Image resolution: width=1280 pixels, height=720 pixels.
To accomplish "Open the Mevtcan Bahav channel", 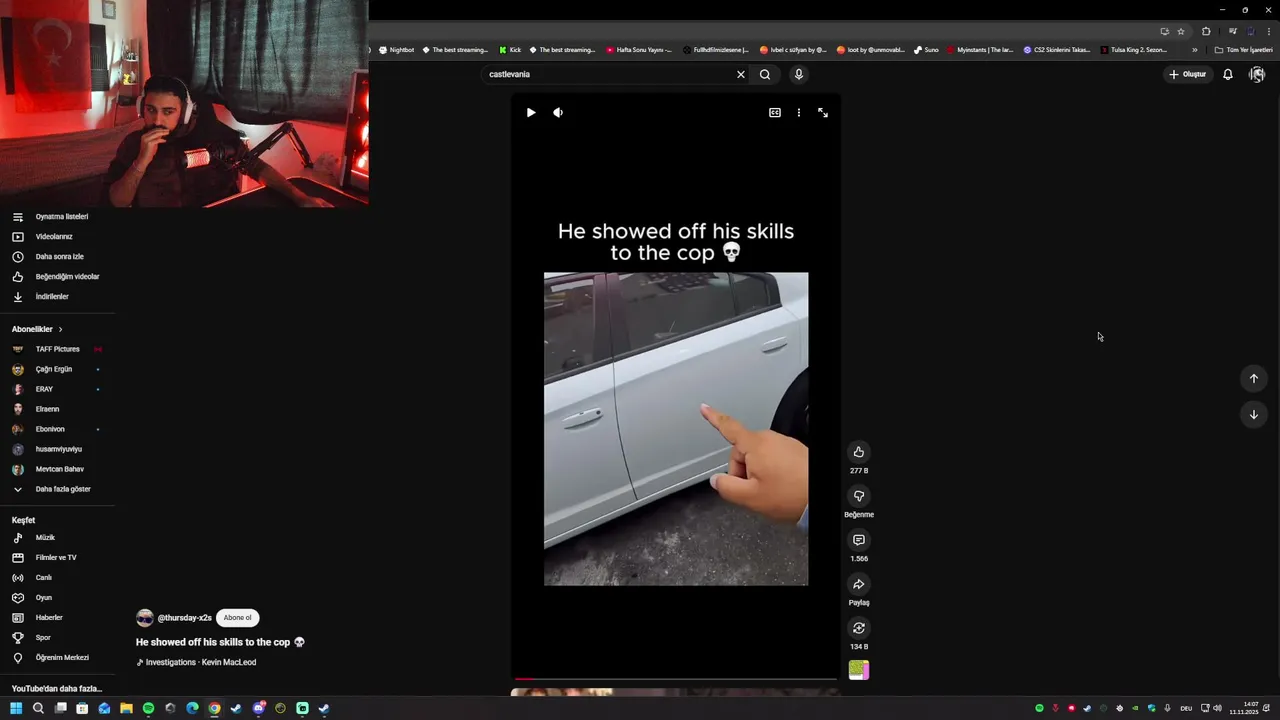I will pos(57,469).
